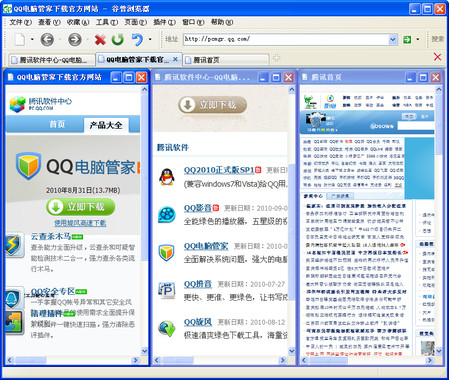Open the 文件 menu
Viewport: 449px width, 380px height.
click(x=21, y=22)
